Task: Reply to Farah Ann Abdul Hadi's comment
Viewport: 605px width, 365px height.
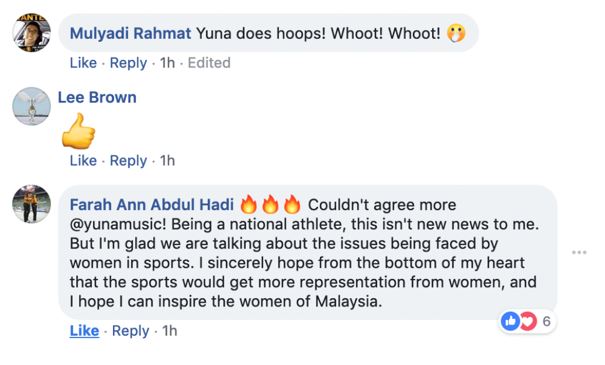Action: click(130, 331)
